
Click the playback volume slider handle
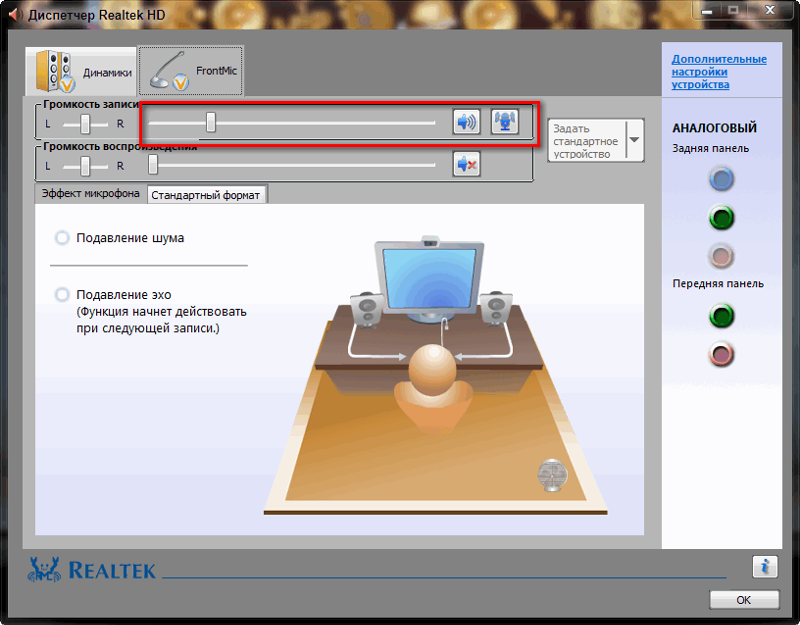[x=153, y=165]
